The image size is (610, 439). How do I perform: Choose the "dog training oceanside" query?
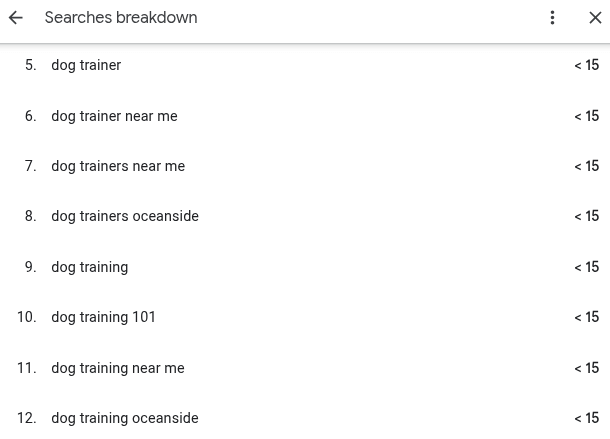point(125,418)
